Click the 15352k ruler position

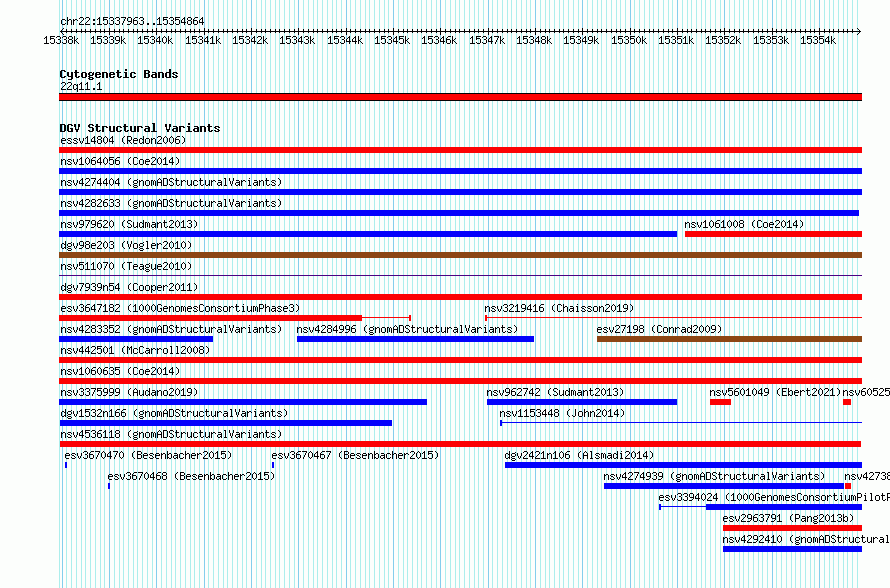tap(723, 40)
